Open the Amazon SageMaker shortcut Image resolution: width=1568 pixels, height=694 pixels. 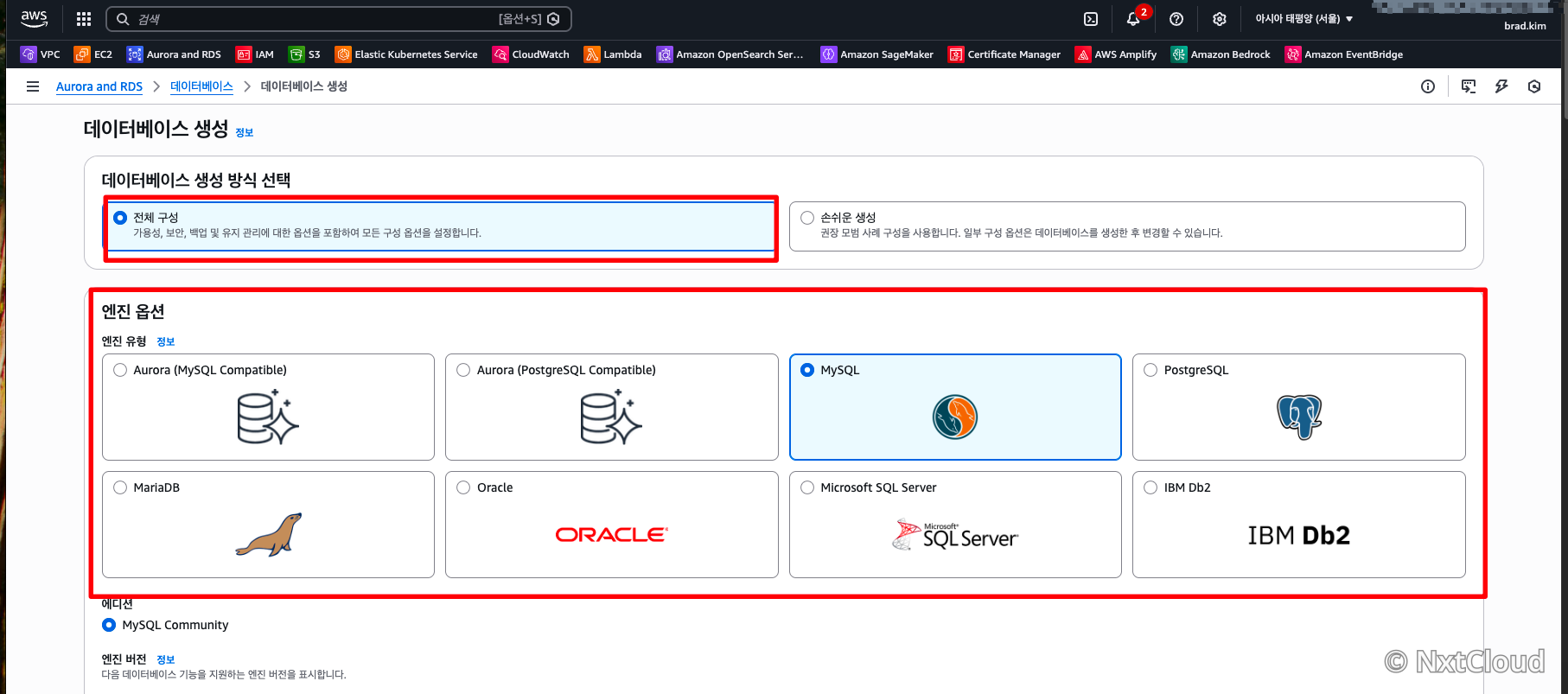[877, 54]
